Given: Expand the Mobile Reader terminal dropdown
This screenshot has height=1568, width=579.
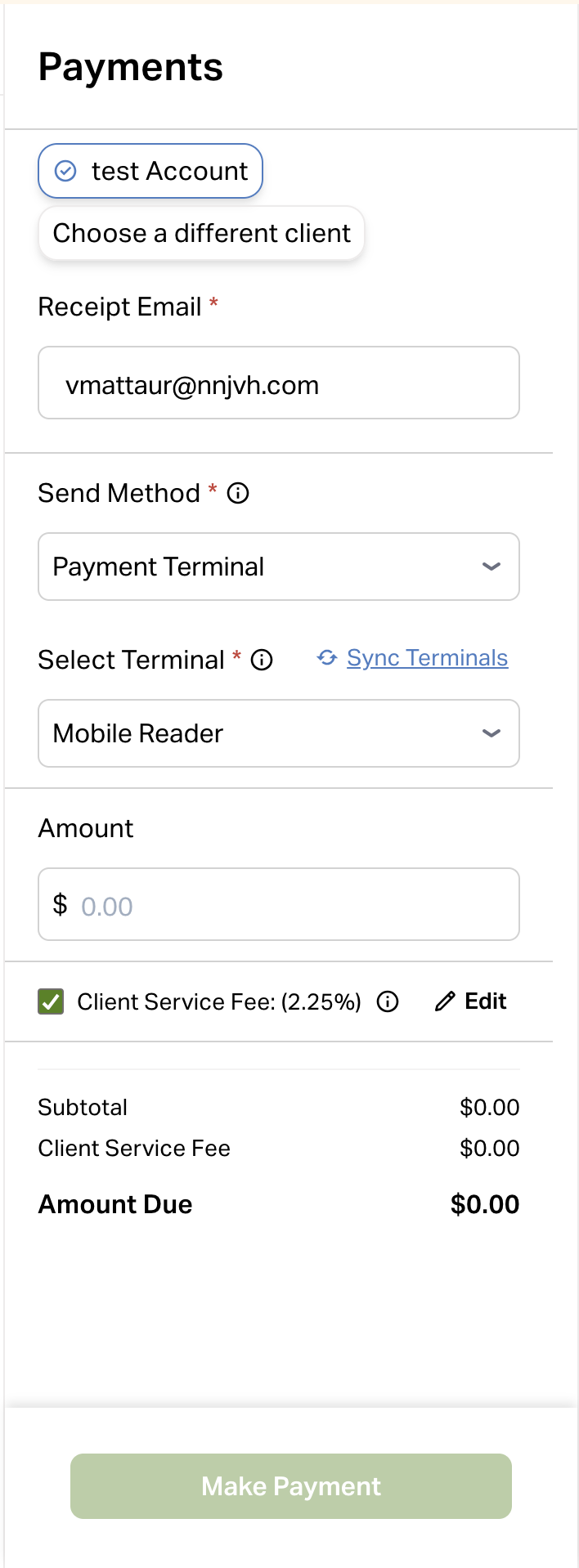Looking at the screenshot, I should coord(279,733).
